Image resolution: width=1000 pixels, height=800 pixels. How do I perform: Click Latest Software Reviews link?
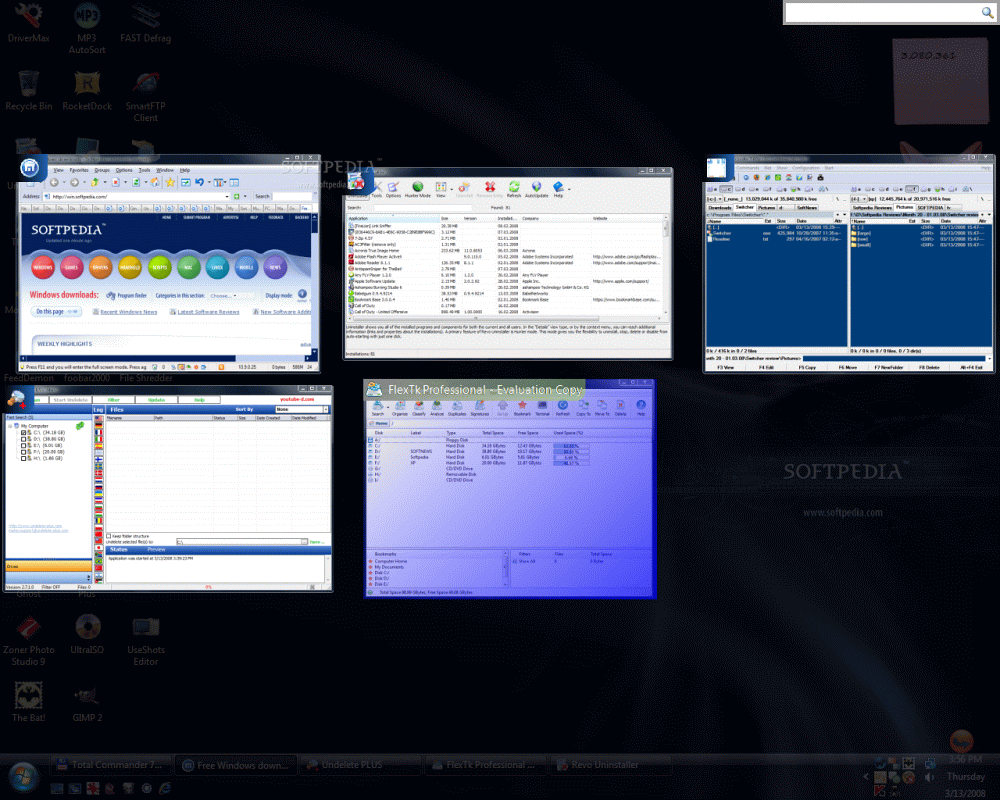point(209,312)
